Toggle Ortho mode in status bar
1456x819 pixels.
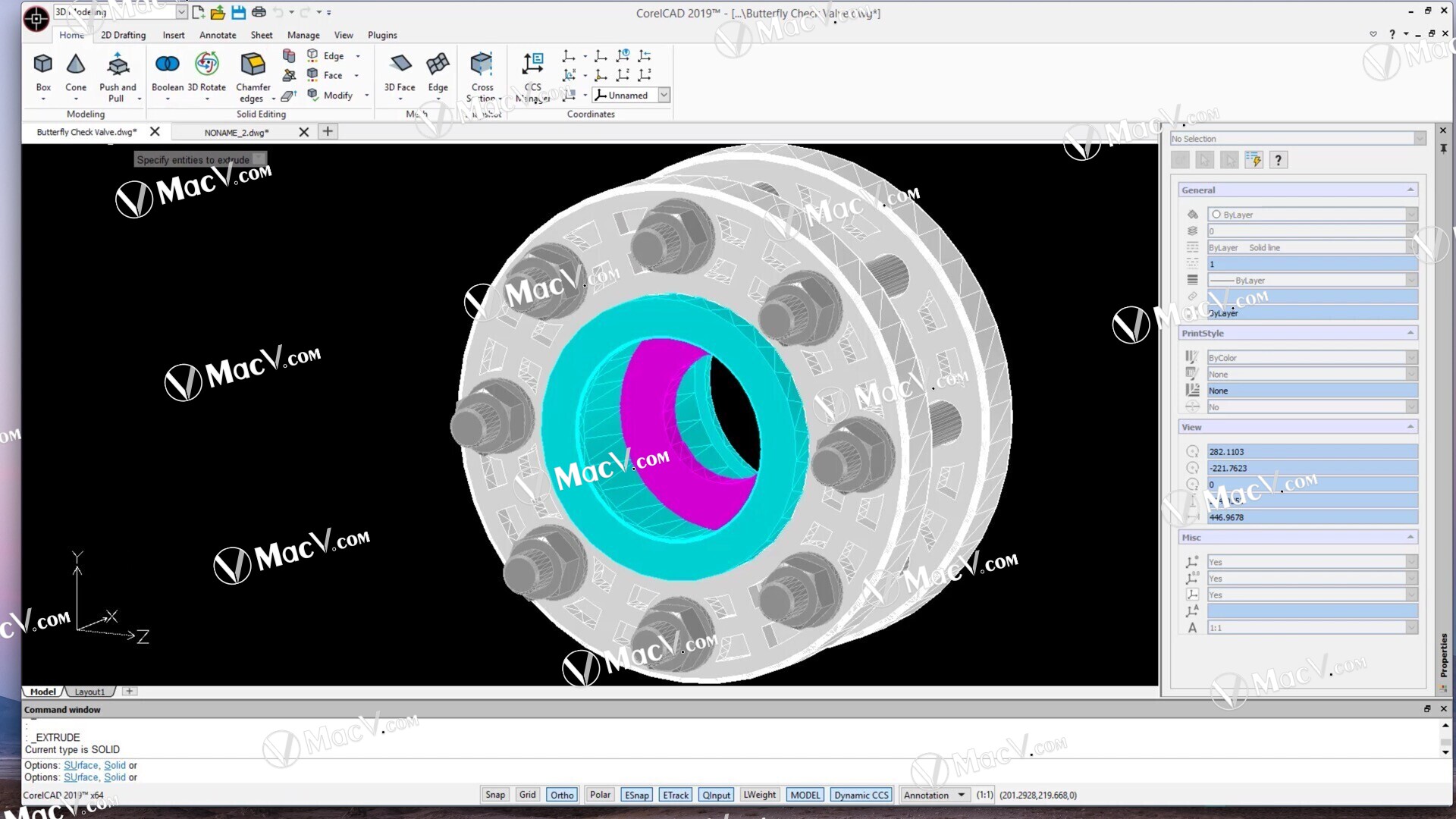click(x=561, y=795)
